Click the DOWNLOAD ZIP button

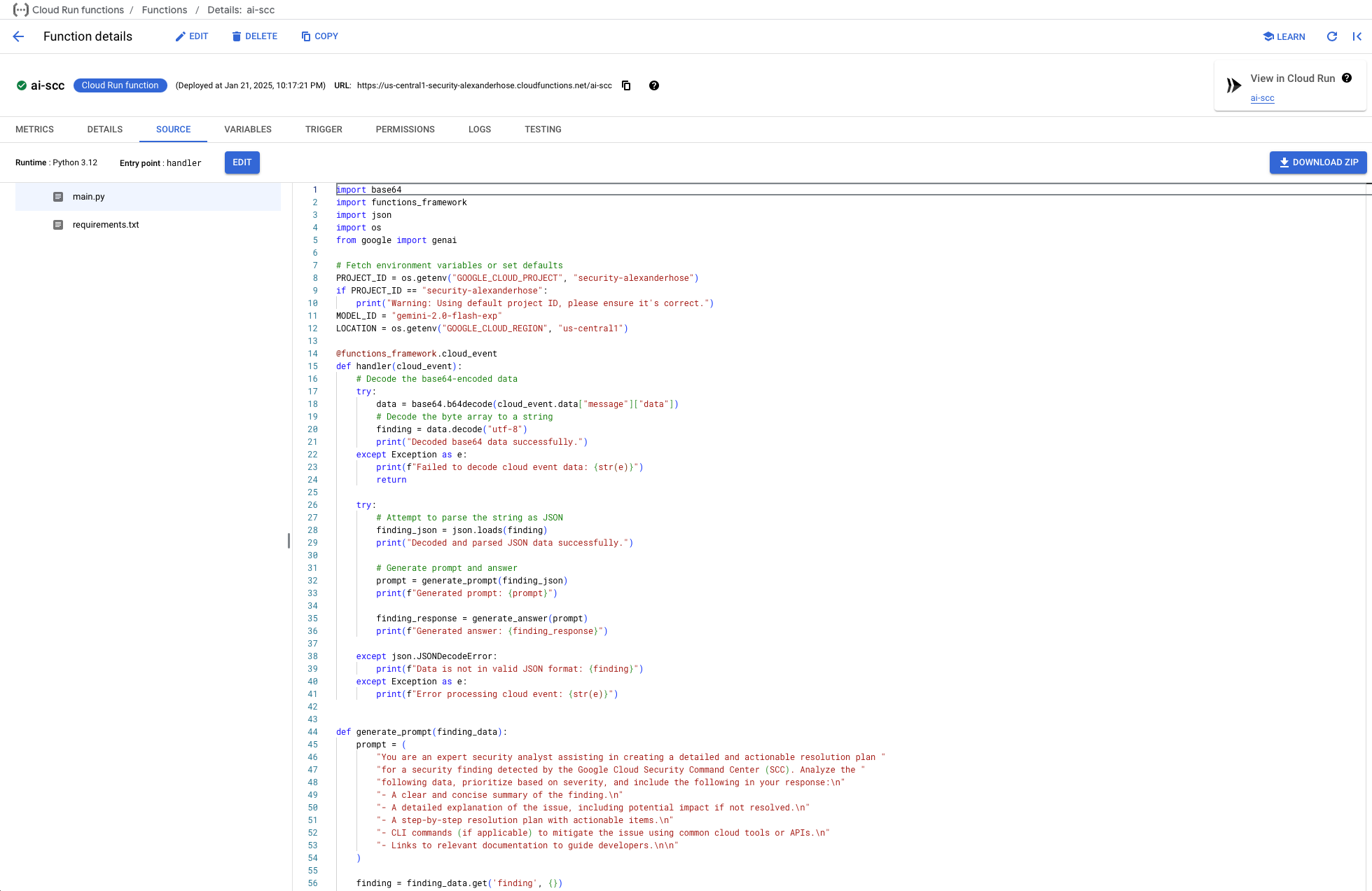point(1318,162)
